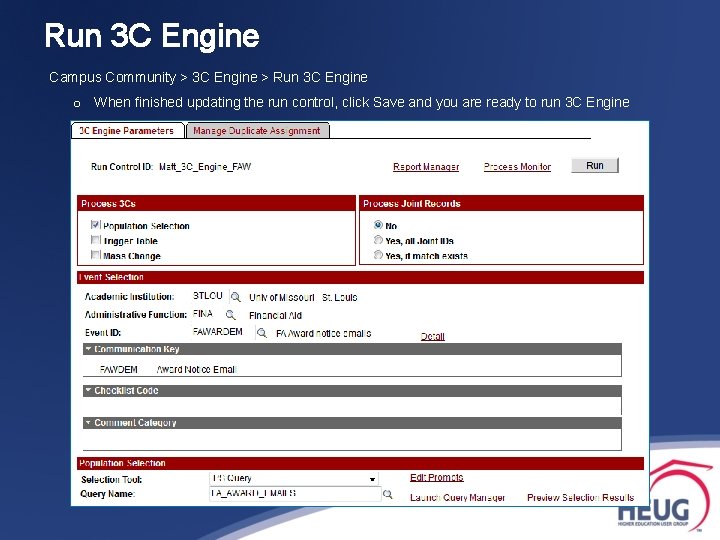
Task: Open the Process Monitor link
Action: click(517, 167)
